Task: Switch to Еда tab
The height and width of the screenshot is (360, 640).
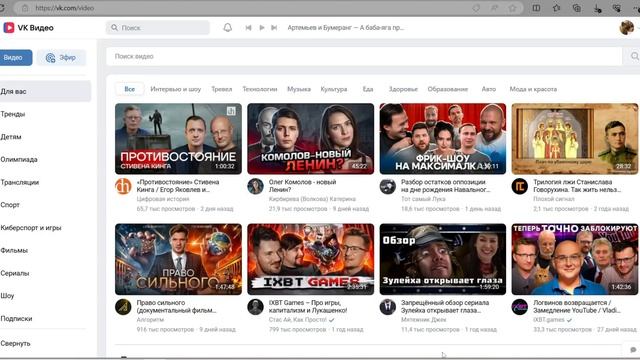Action: [x=368, y=89]
